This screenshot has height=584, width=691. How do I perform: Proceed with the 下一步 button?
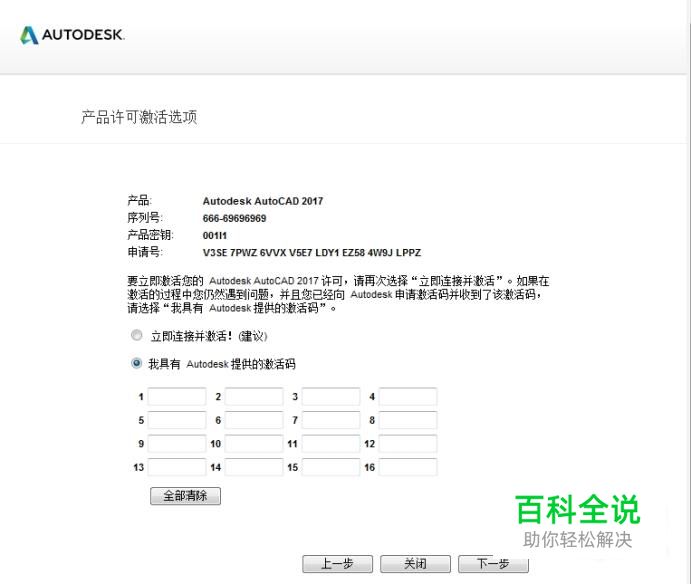493,564
